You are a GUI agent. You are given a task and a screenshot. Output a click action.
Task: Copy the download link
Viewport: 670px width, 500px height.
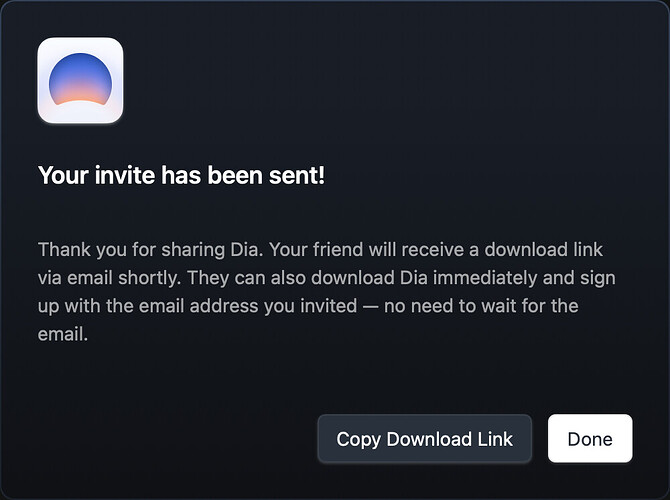[425, 438]
